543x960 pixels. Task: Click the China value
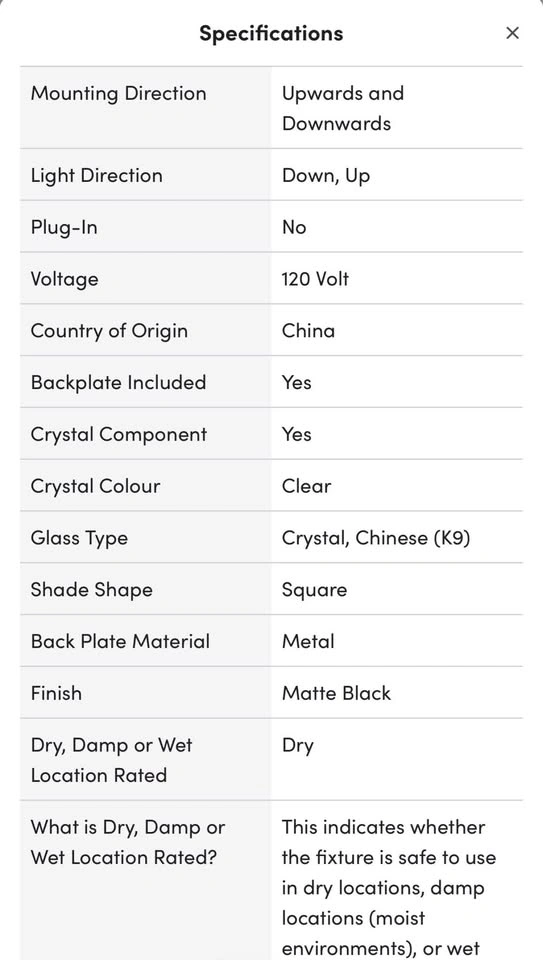click(309, 331)
